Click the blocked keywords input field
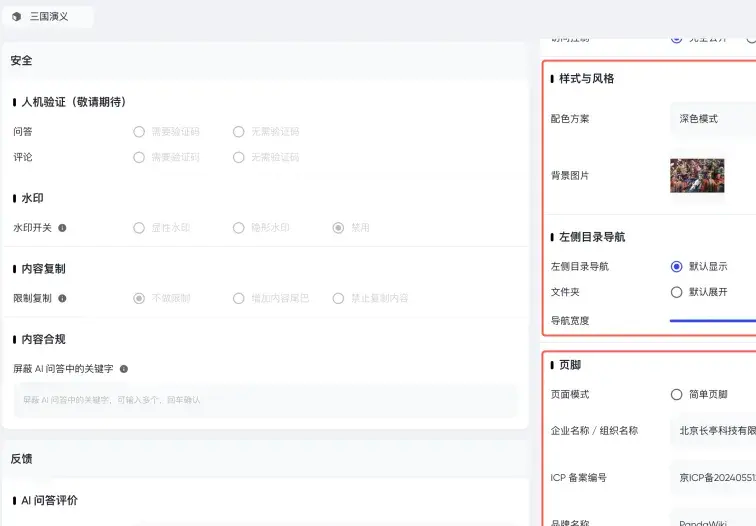 [266, 400]
